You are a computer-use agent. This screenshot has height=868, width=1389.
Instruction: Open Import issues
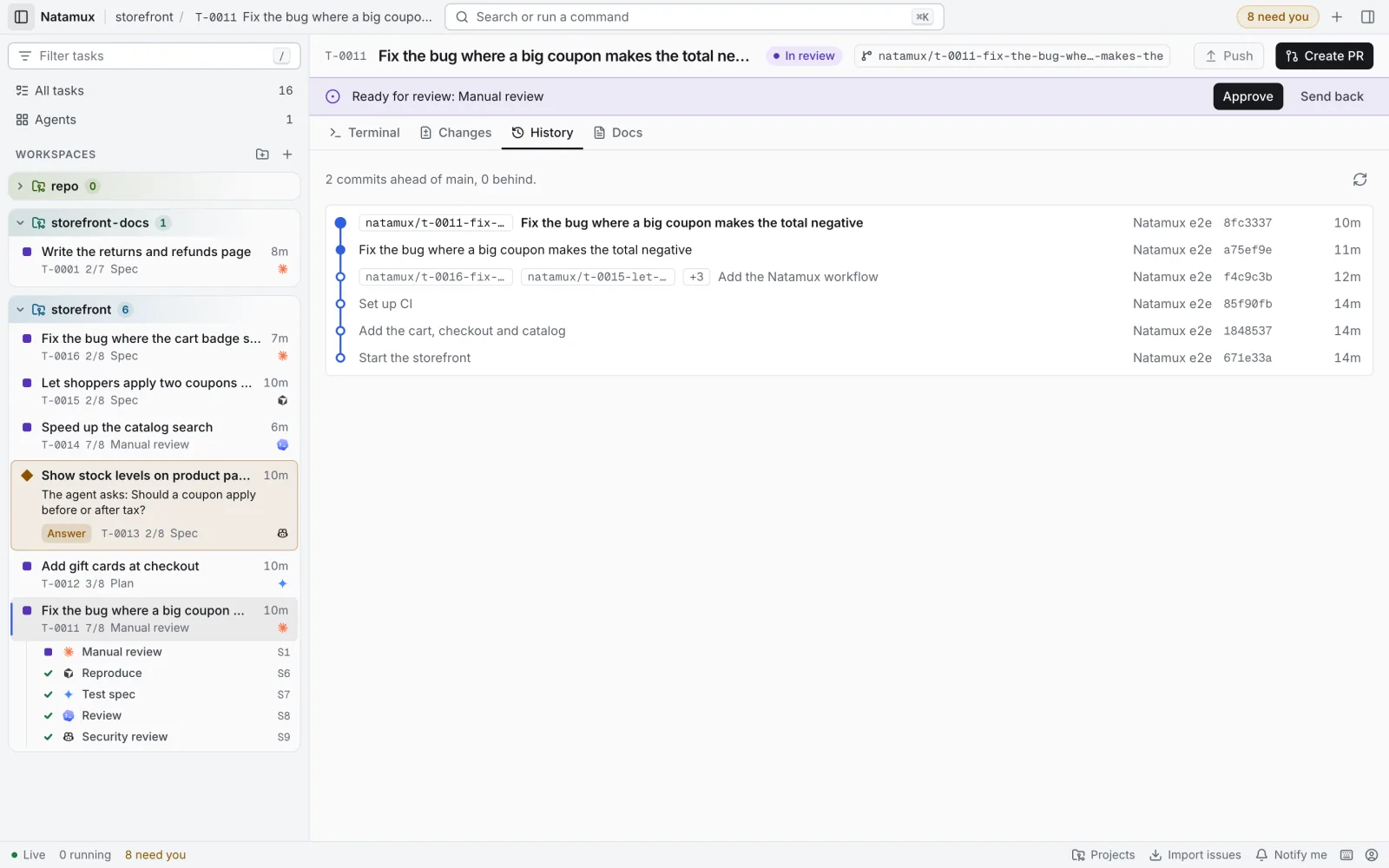(x=1195, y=855)
